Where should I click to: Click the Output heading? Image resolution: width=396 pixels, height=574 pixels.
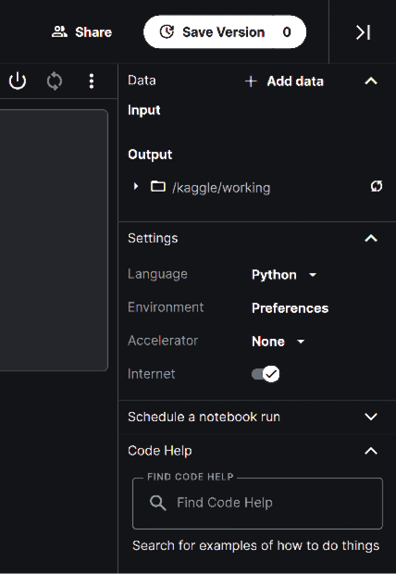(x=150, y=154)
